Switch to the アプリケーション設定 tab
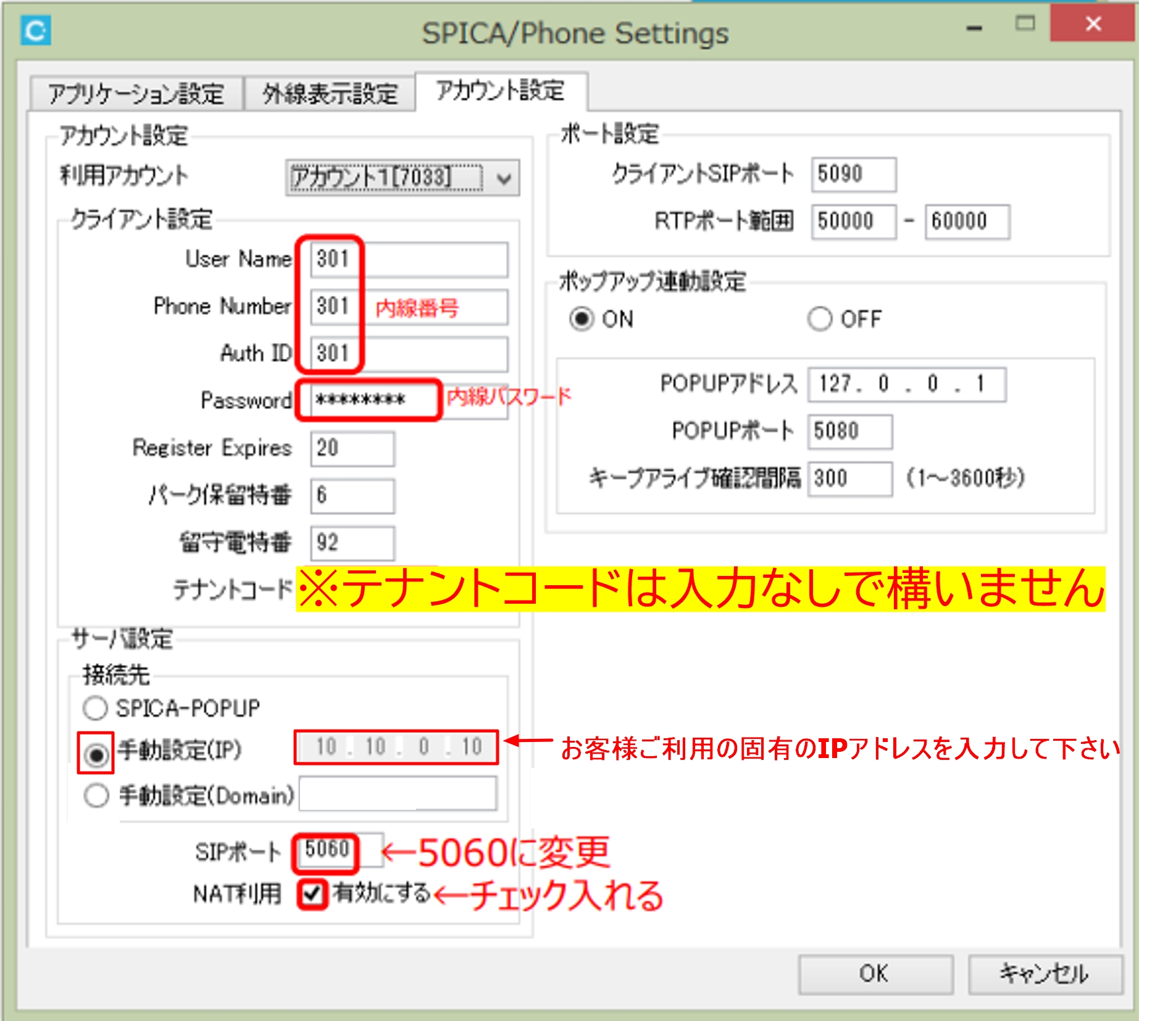 pos(136,94)
